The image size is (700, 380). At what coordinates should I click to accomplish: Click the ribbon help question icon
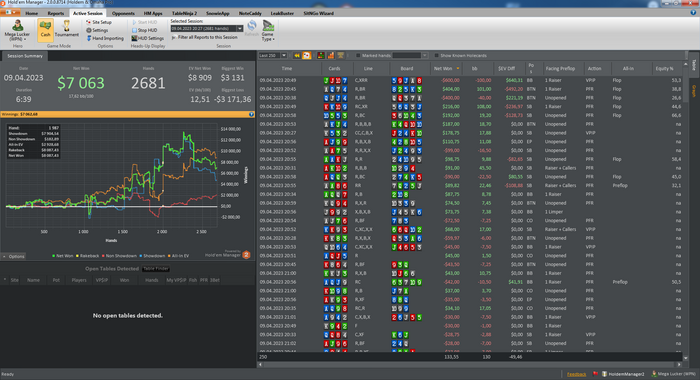pyautogui.click(x=693, y=13)
